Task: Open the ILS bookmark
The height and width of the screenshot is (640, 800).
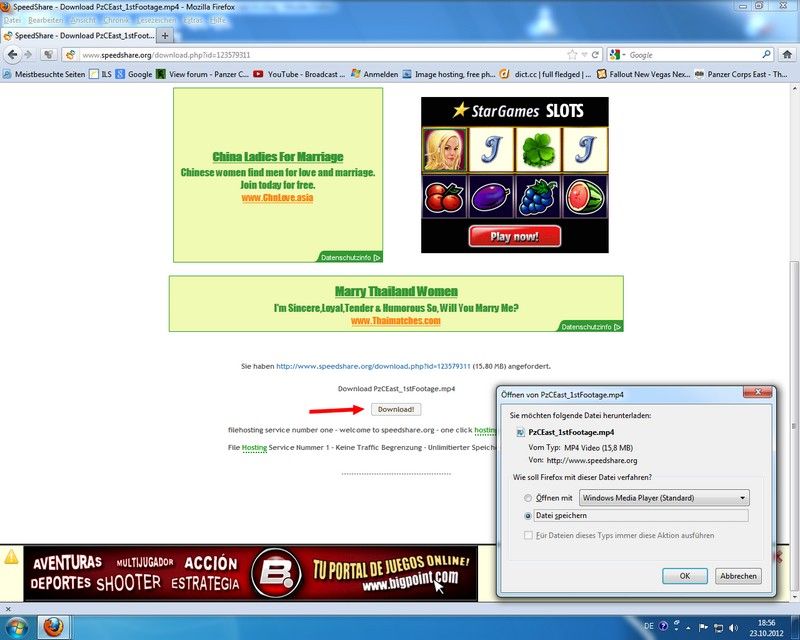Action: [x=101, y=74]
